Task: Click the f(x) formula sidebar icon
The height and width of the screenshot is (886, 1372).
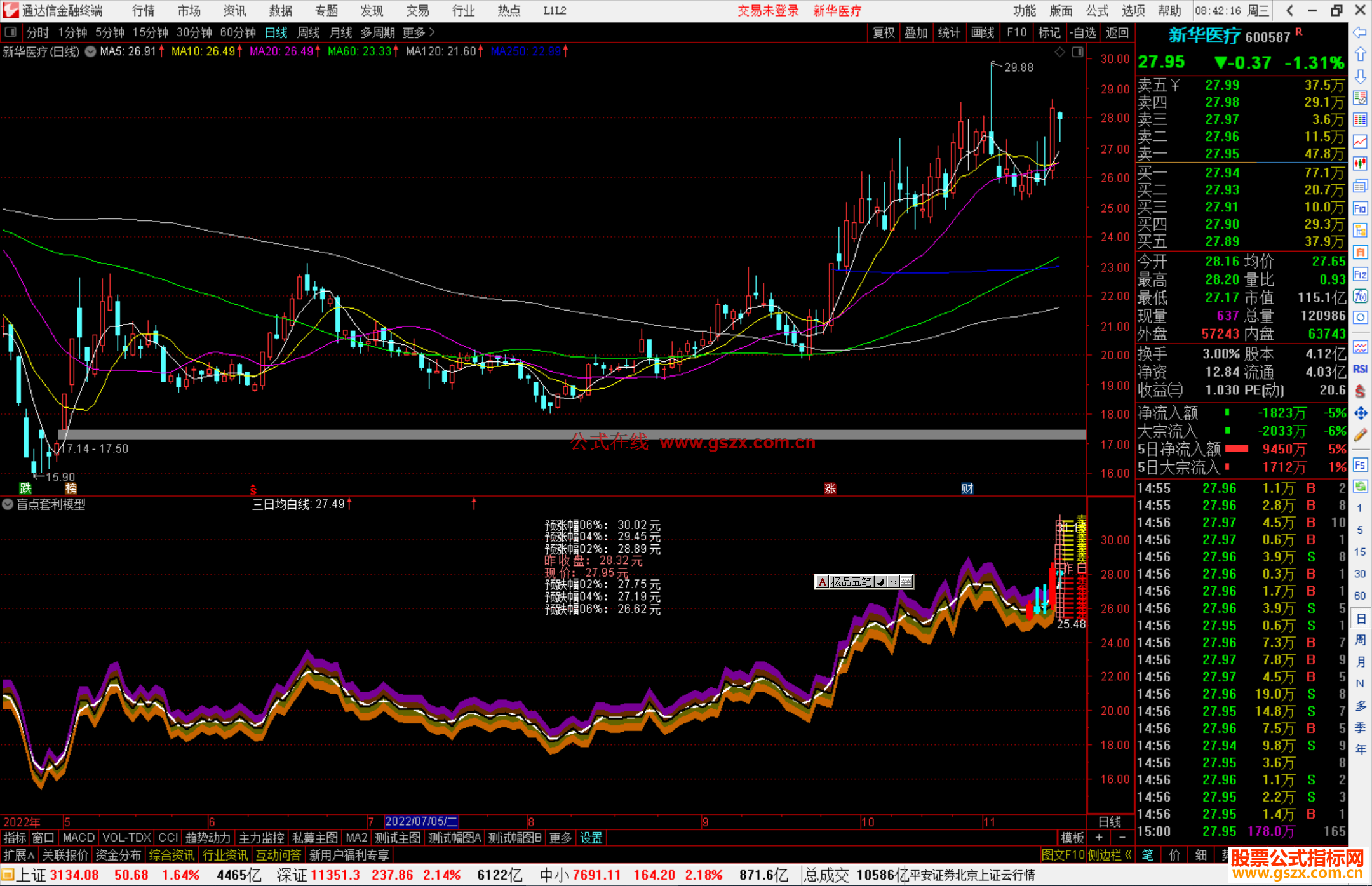Action: pyautogui.click(x=1360, y=297)
